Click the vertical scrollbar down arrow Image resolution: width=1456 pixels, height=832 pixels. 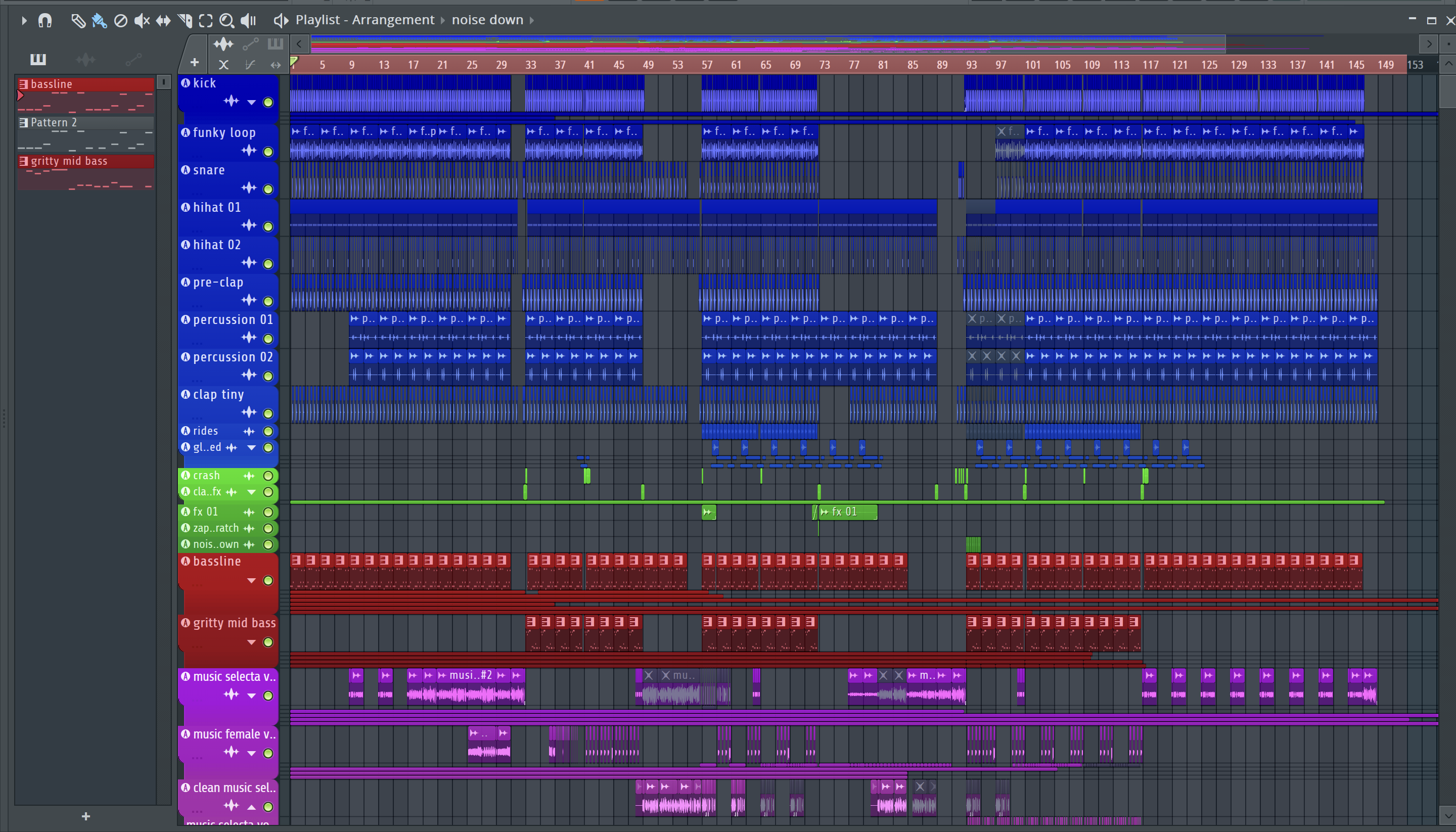point(1447,815)
